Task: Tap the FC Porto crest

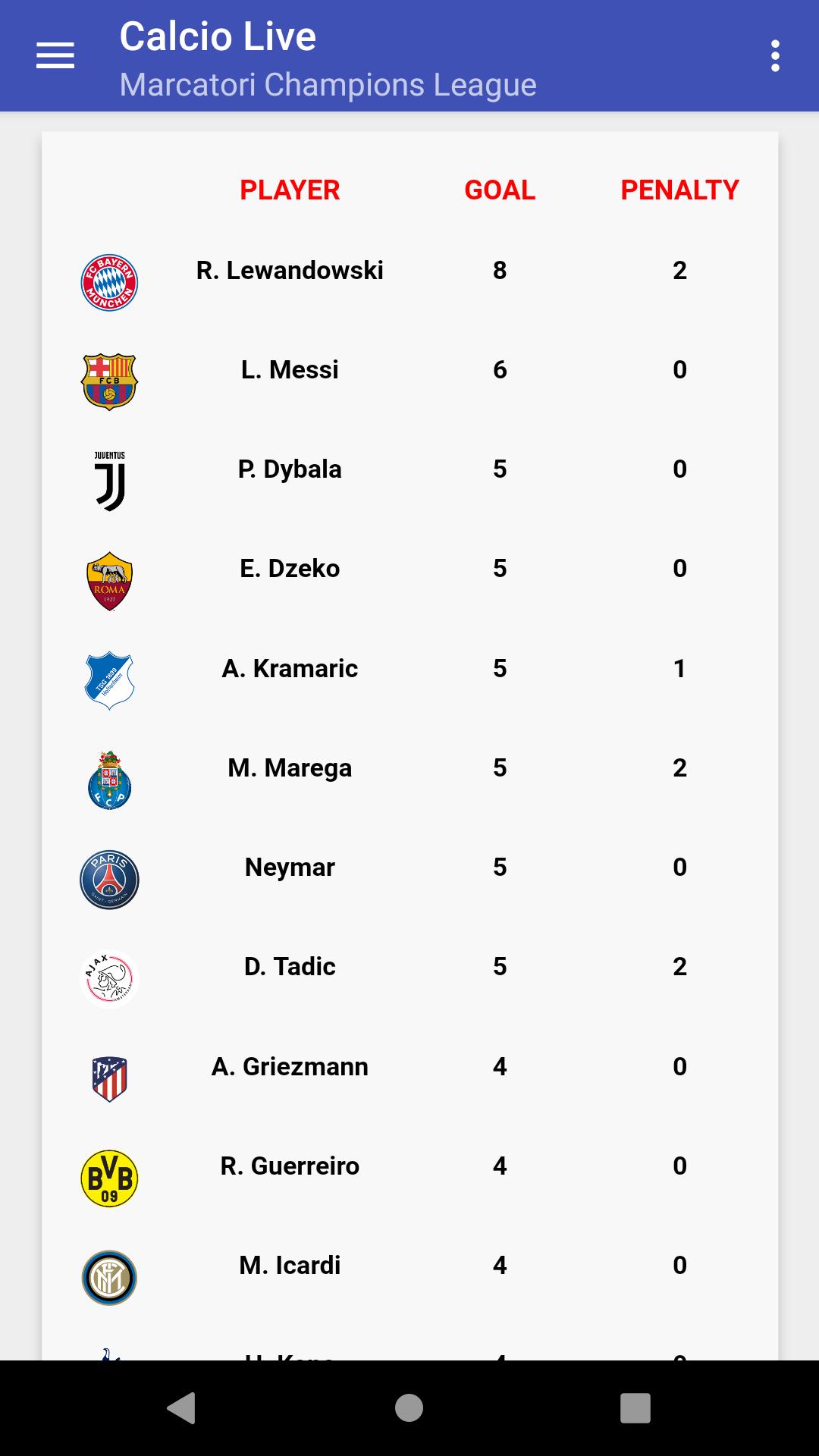Action: pos(110,780)
